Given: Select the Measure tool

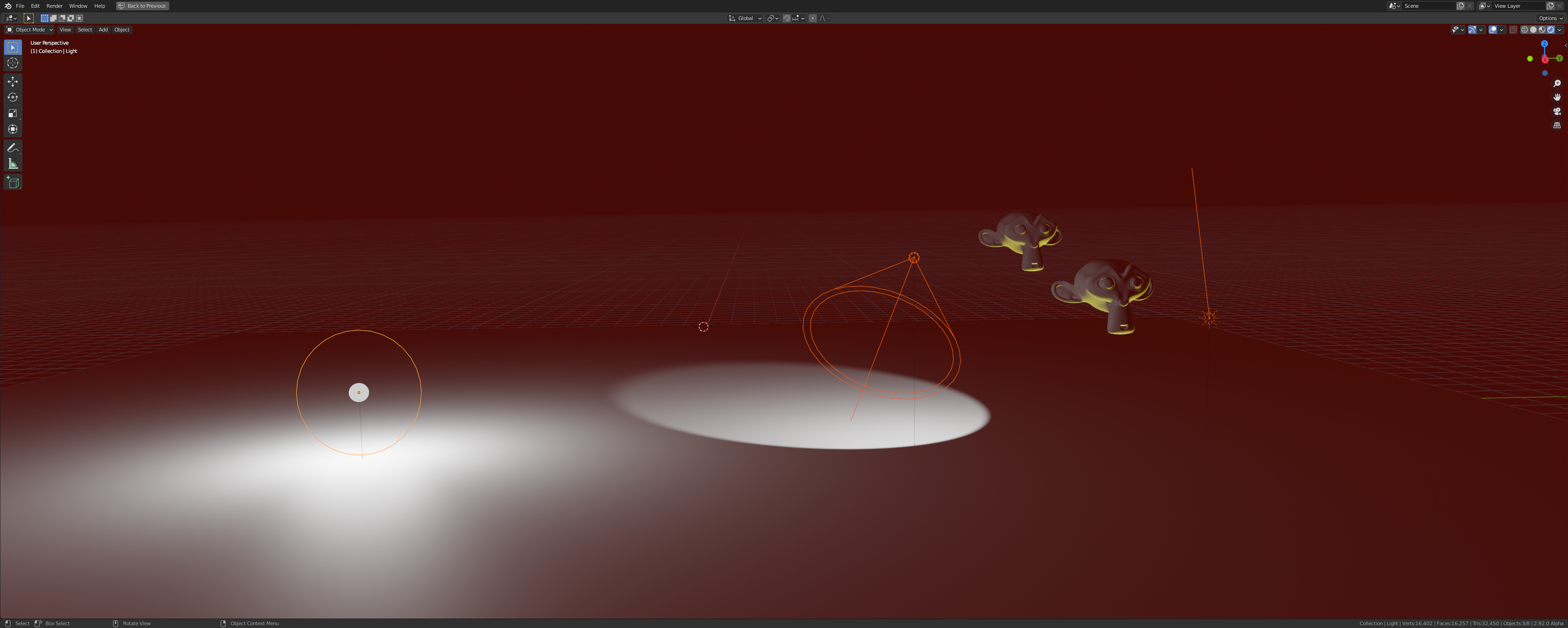Looking at the screenshot, I should 13,164.
